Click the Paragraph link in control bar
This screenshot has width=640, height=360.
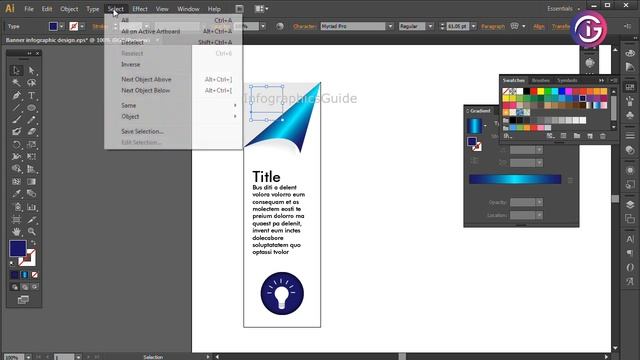click(493, 26)
